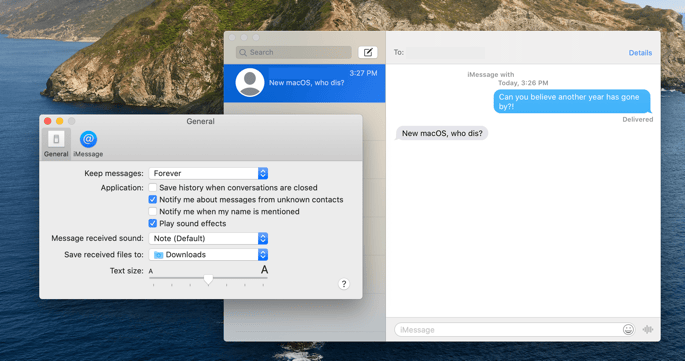Open the help question mark button
The height and width of the screenshot is (361, 685).
(344, 284)
